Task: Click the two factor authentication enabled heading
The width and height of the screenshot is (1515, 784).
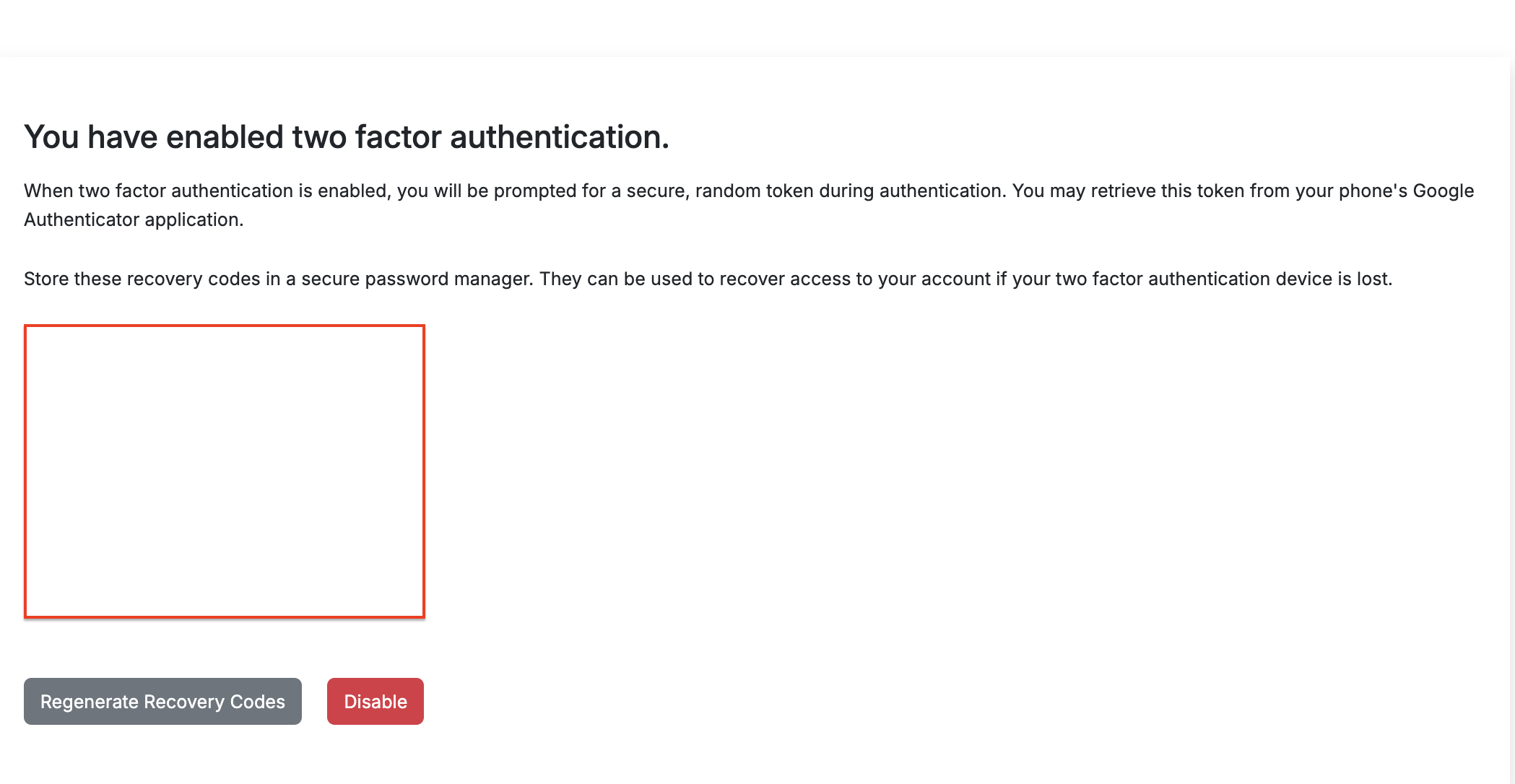Action: [347, 137]
